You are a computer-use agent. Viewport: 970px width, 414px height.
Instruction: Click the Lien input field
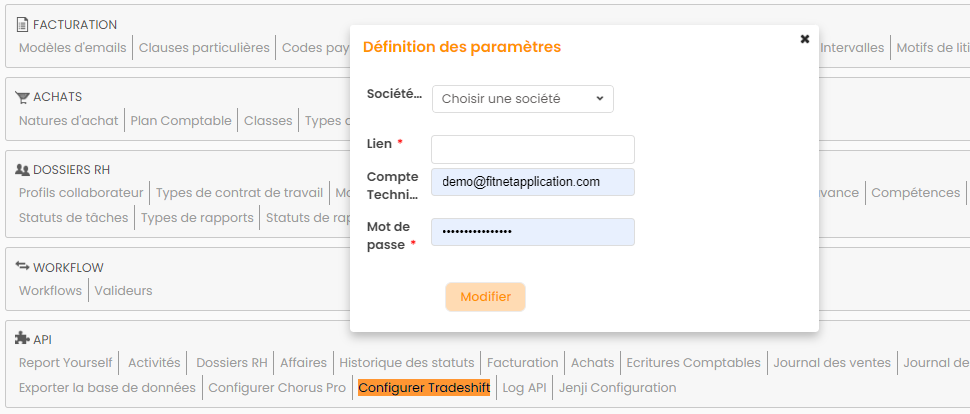tap(532, 150)
